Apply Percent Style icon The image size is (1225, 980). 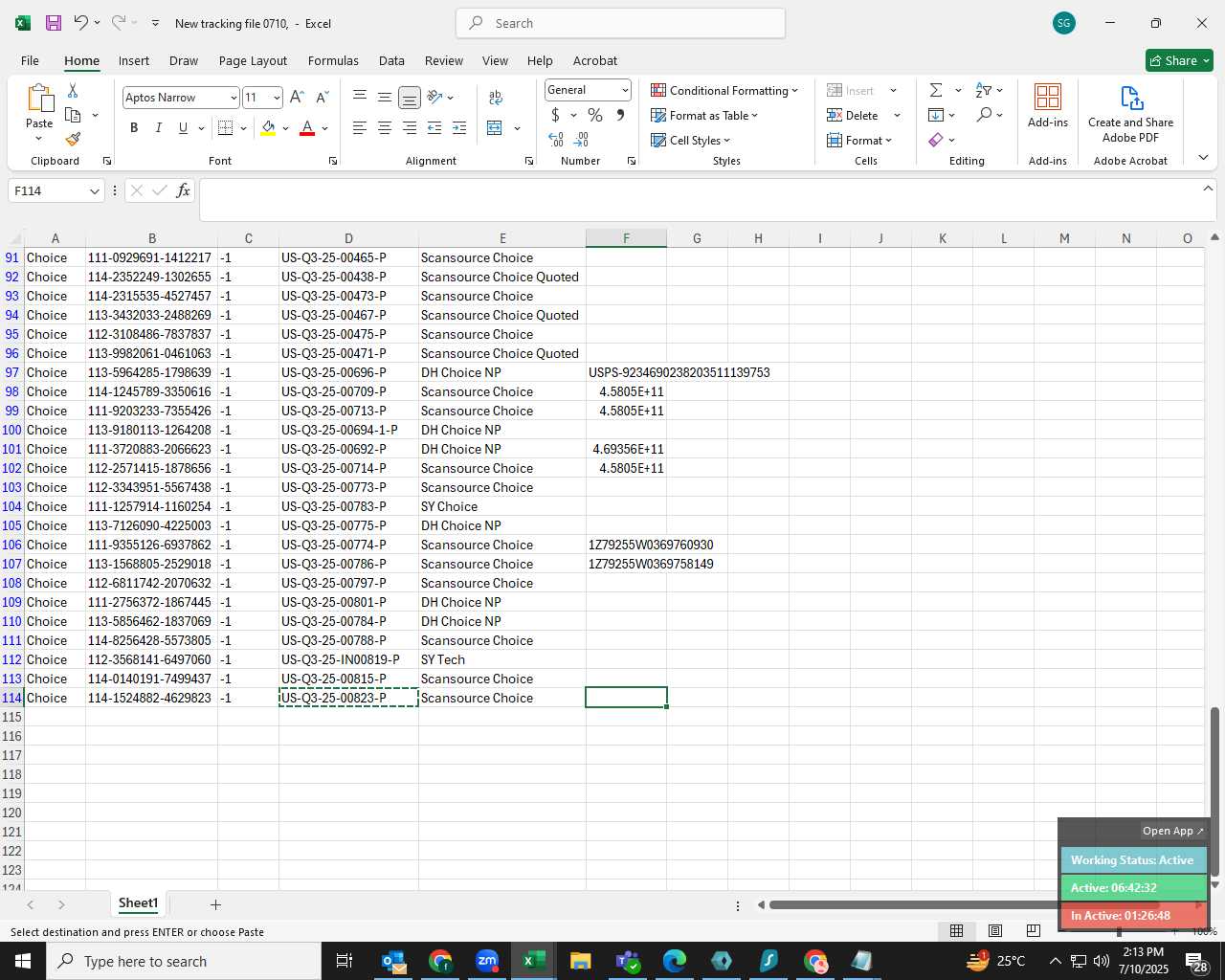(x=595, y=115)
